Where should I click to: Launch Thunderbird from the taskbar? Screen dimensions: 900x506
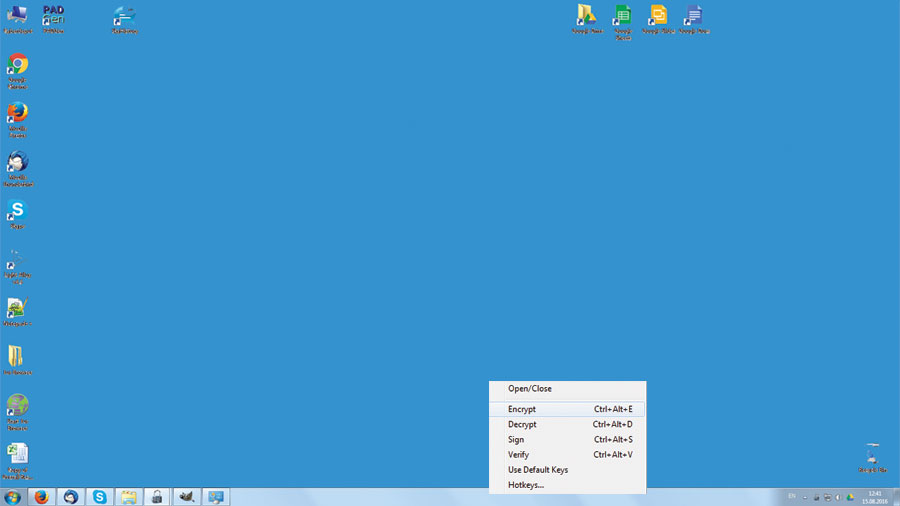[71, 497]
